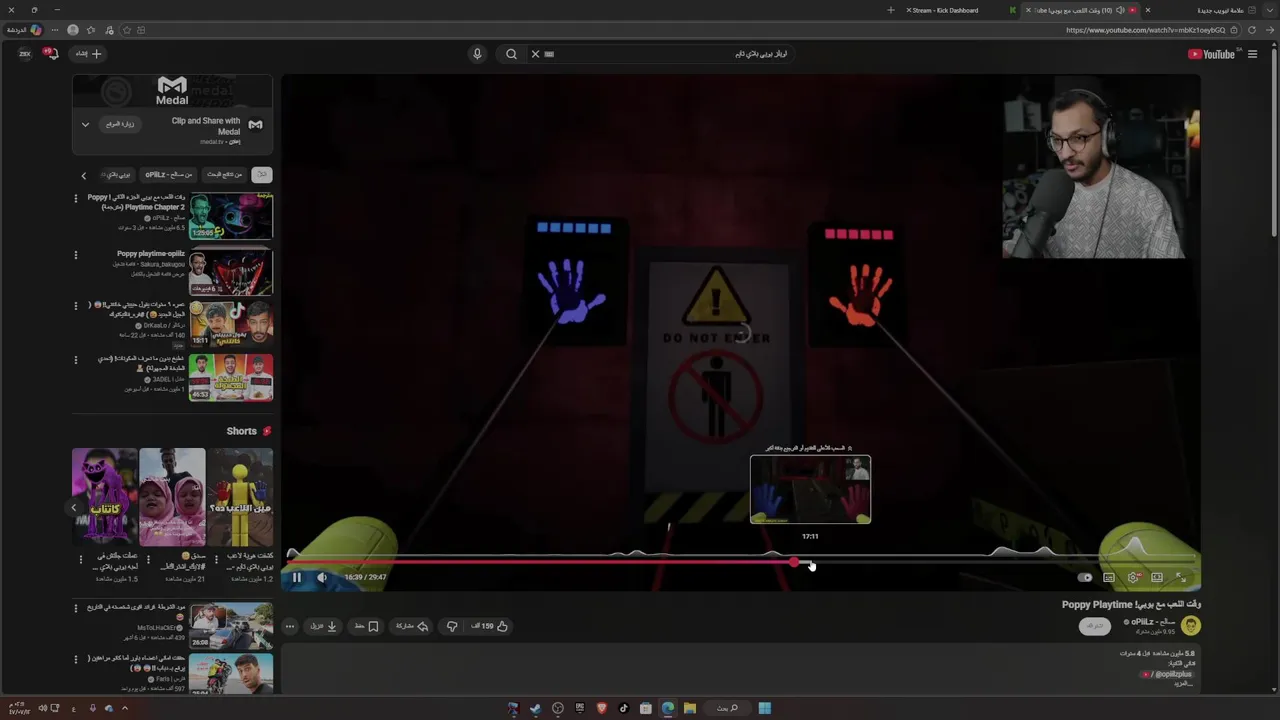The image size is (1280, 720).
Task: Open the browser profile avatar
Action: click(x=73, y=30)
